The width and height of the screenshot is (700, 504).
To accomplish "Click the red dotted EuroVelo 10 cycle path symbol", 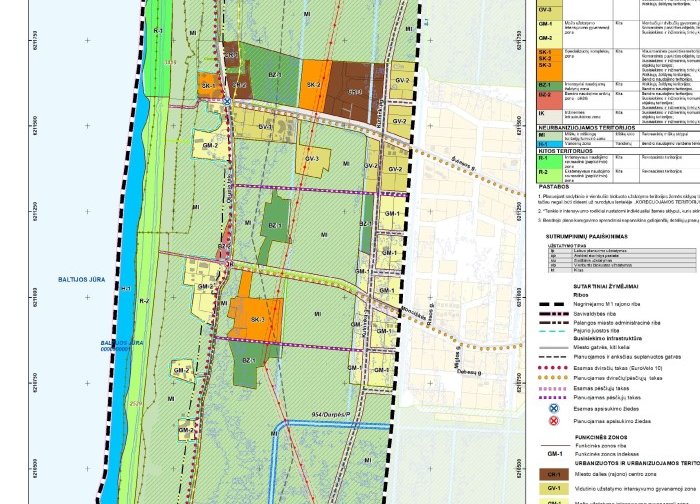I will click(554, 368).
